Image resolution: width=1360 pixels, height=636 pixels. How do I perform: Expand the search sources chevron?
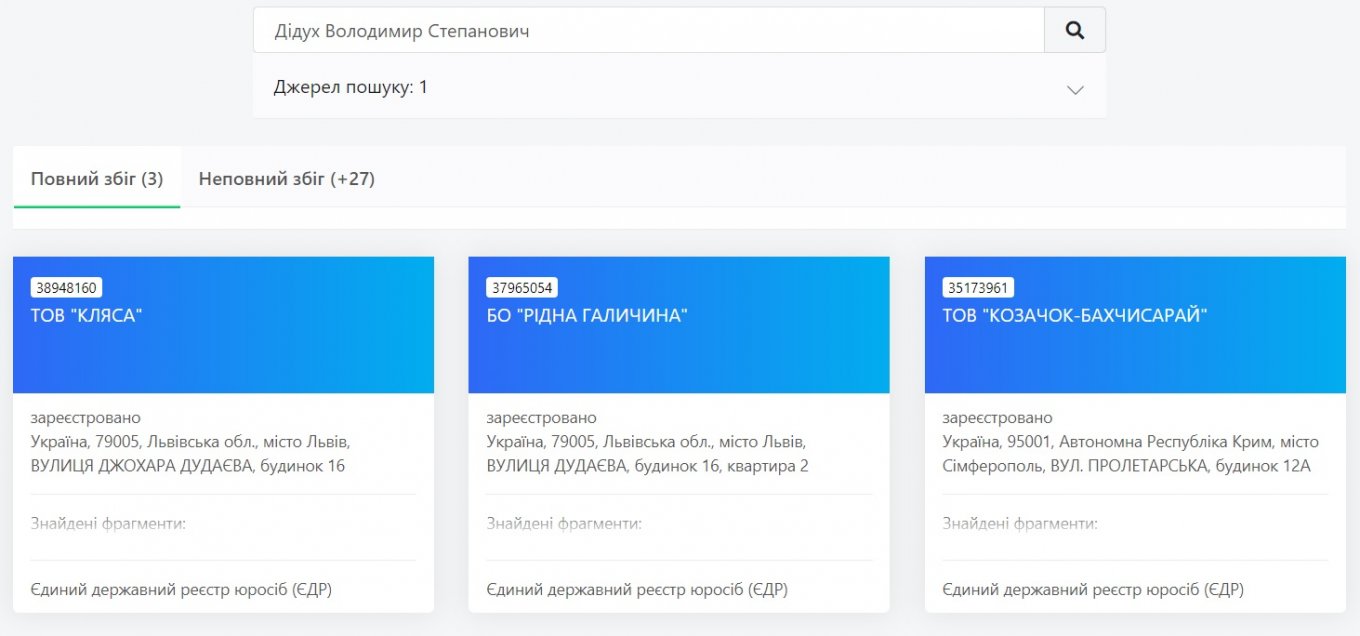click(1075, 89)
